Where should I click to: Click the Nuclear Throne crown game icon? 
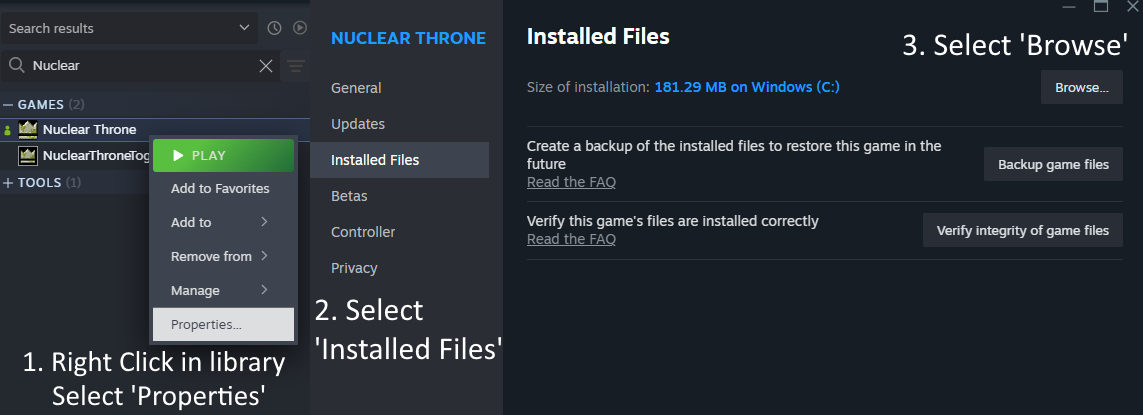pos(28,129)
